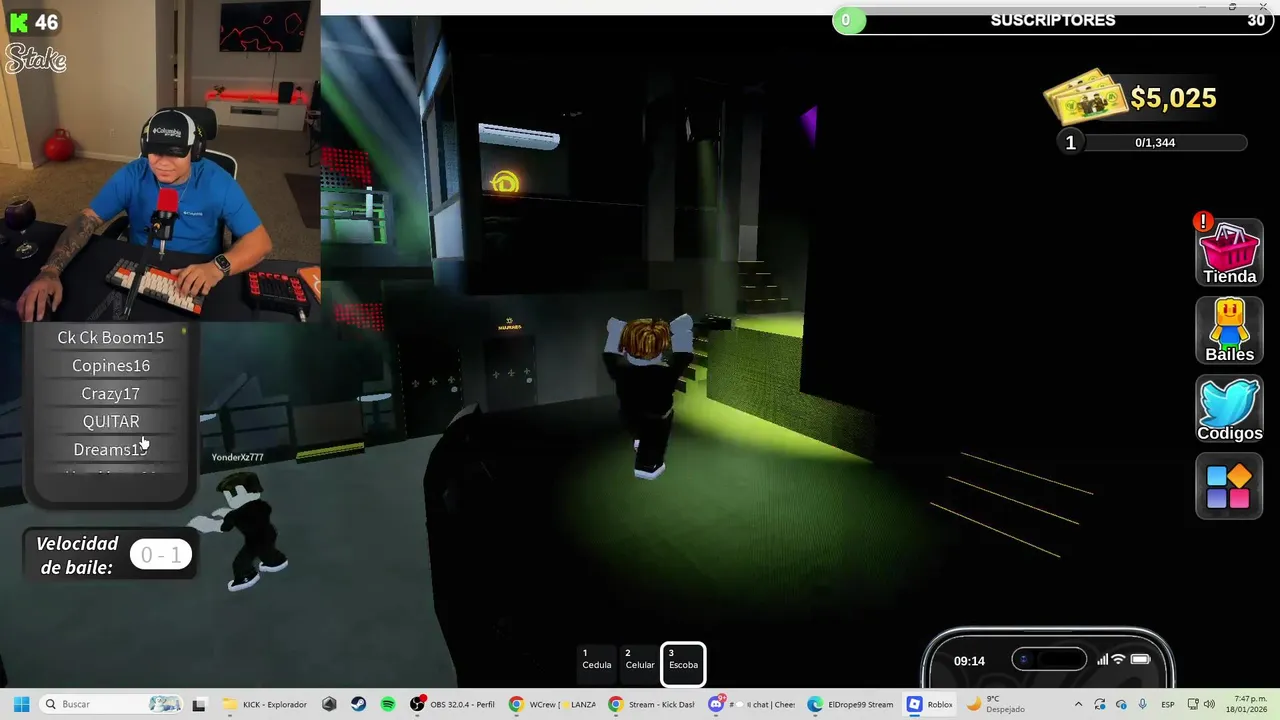This screenshot has height=720, width=1280.
Task: Open the KICK - Explorador folder window
Action: (266, 704)
